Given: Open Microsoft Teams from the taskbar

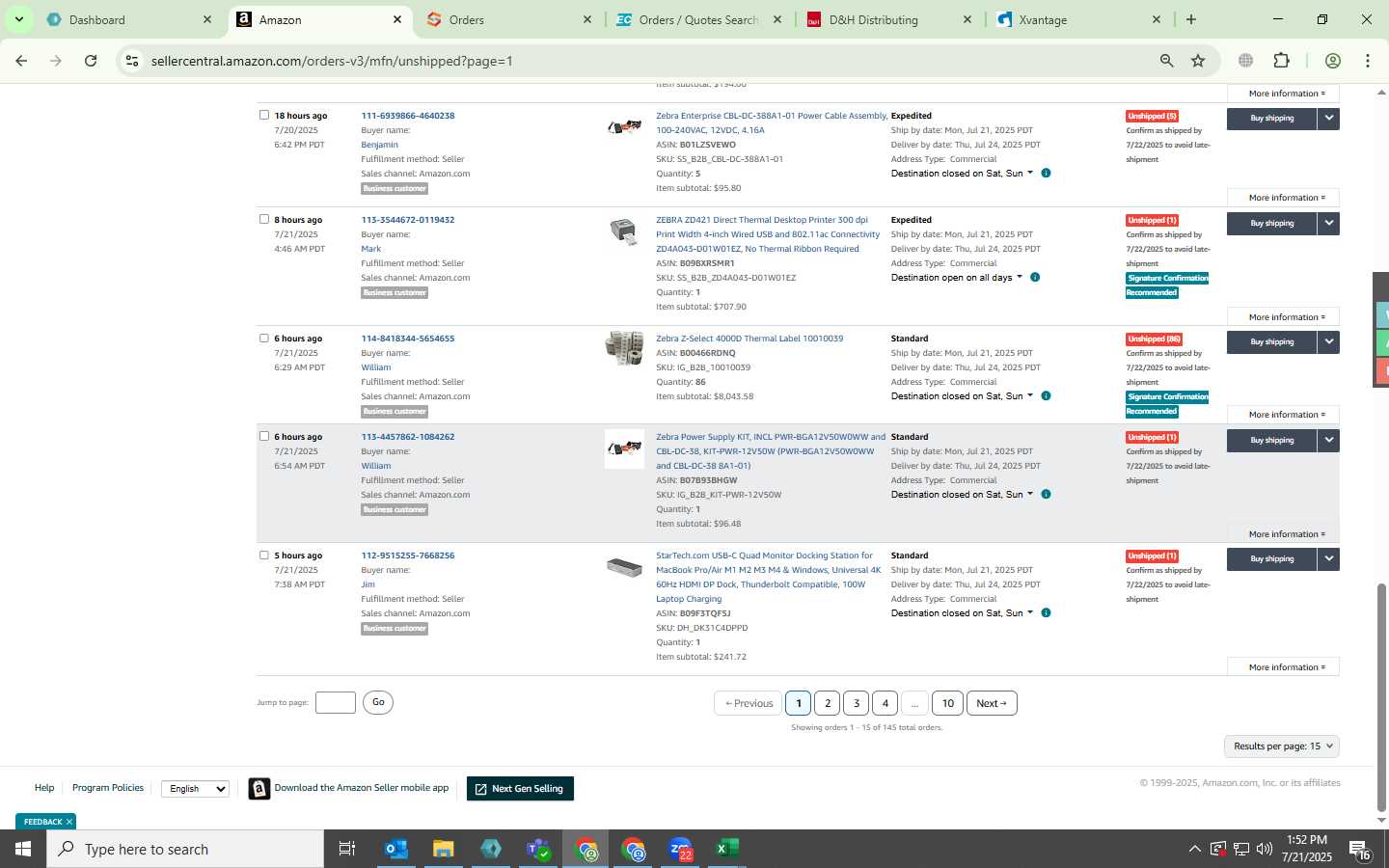Looking at the screenshot, I should [538, 849].
